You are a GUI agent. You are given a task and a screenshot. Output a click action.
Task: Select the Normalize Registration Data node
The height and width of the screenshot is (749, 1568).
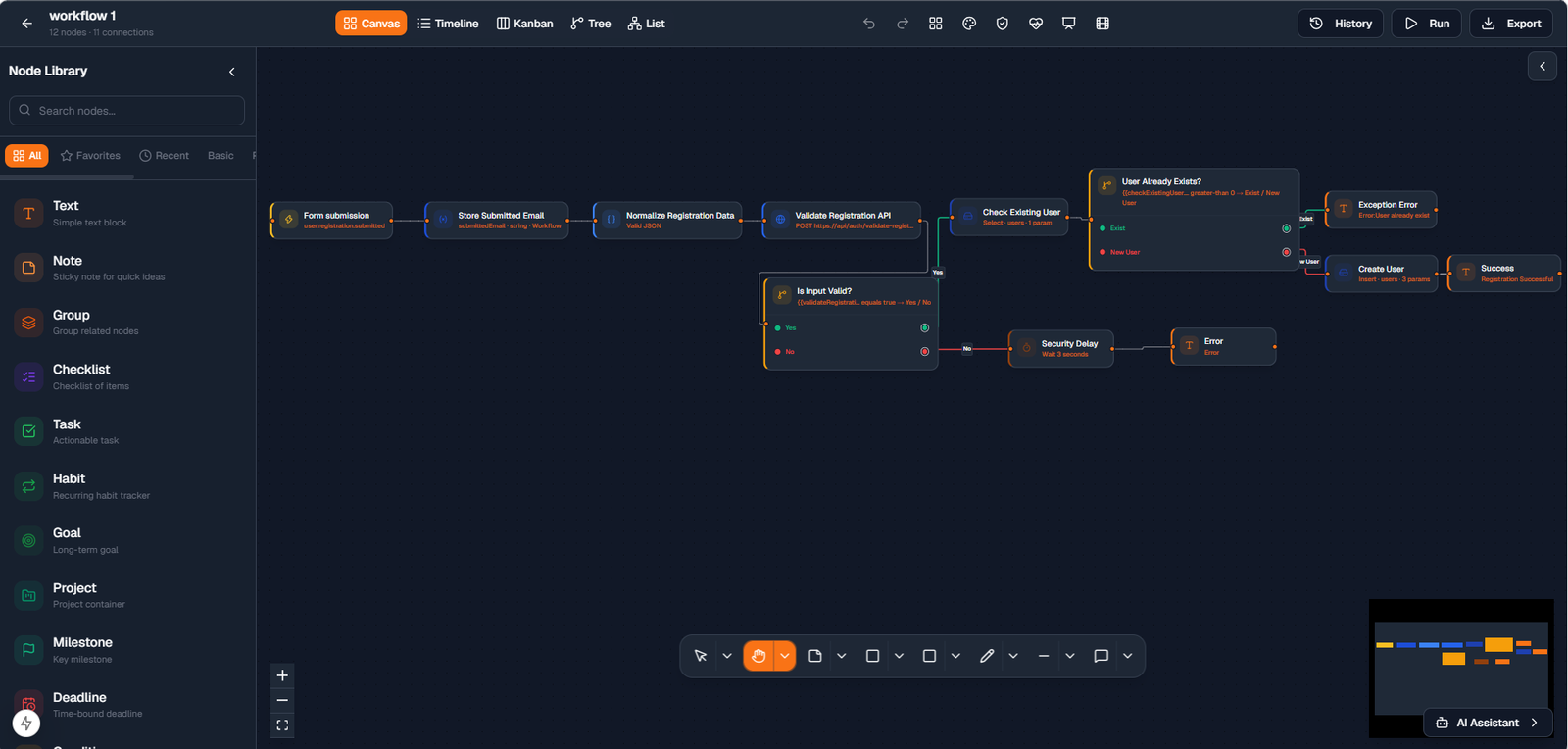click(667, 220)
